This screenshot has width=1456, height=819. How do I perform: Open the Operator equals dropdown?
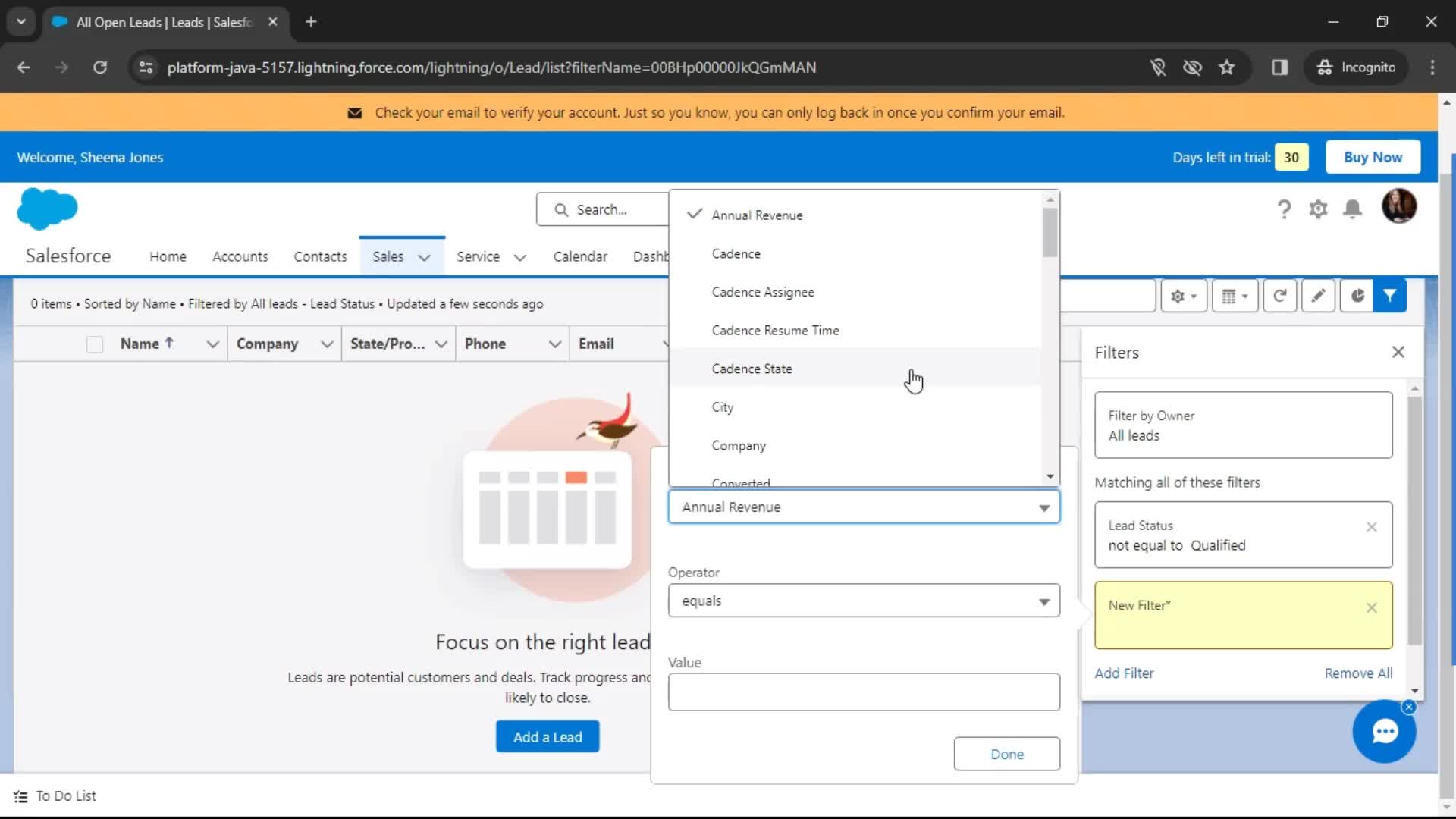[864, 601]
